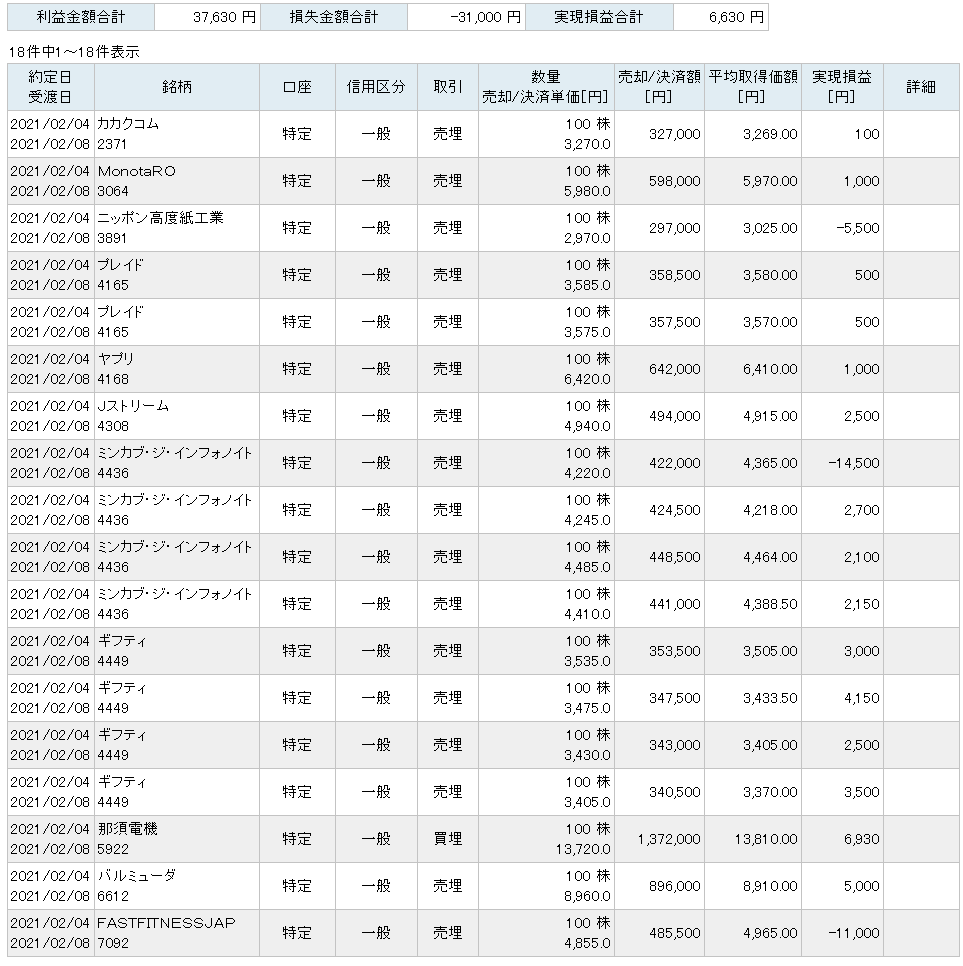This screenshot has height=966, width=963.
Task: Select the ニッポン高度紙工業 3891 stock name
Action: tap(160, 228)
